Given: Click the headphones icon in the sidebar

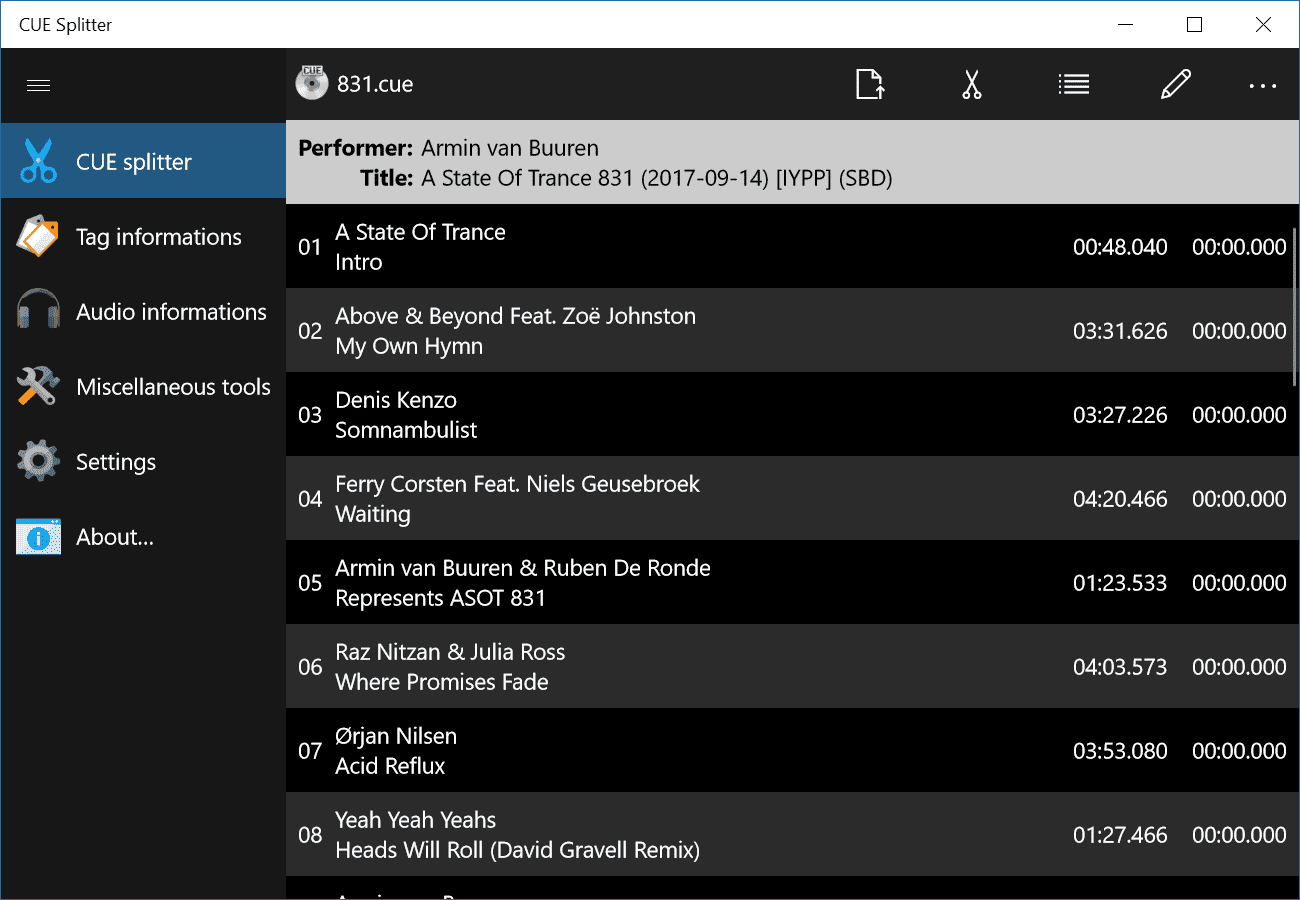Looking at the screenshot, I should (38, 311).
